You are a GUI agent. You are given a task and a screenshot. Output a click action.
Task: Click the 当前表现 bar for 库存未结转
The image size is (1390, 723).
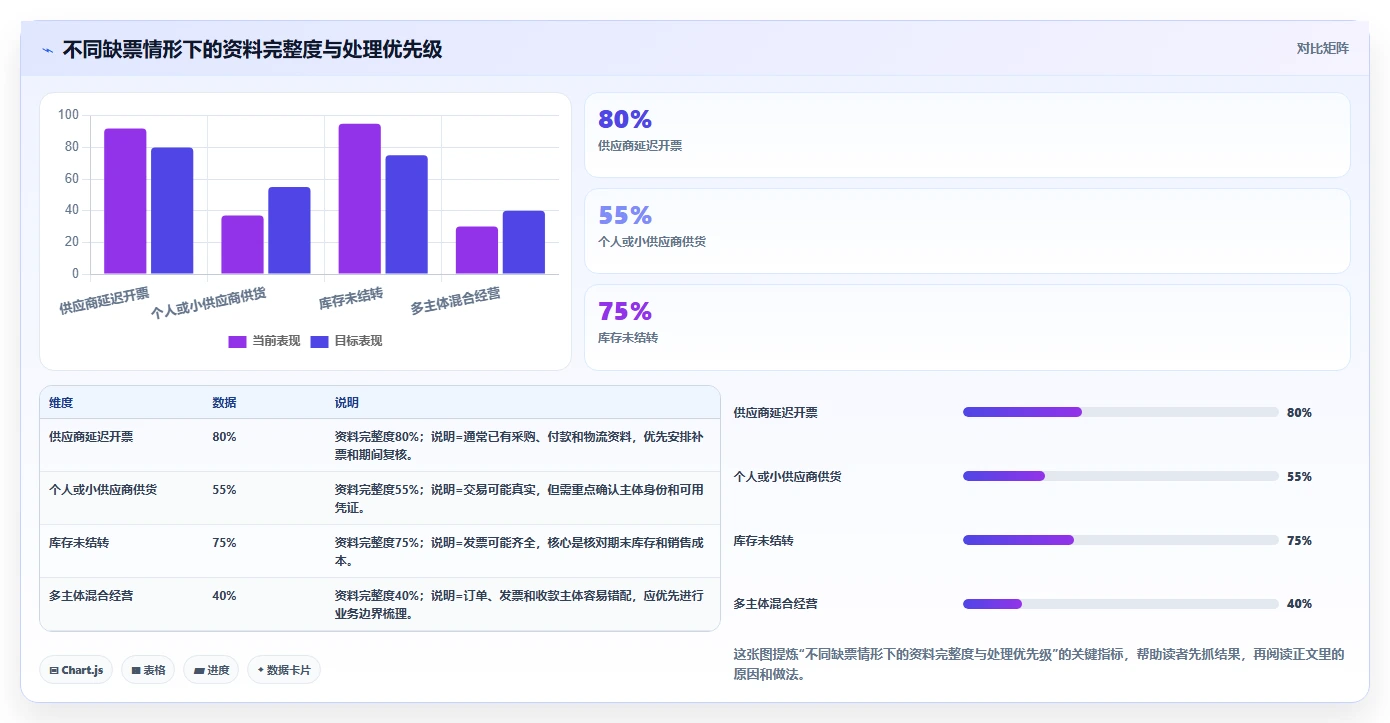(x=359, y=199)
